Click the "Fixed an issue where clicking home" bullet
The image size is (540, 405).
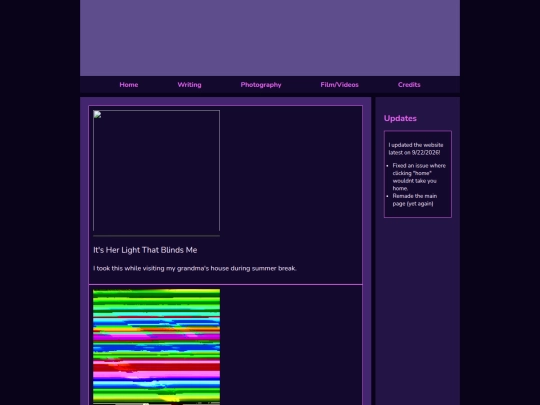pos(419,177)
